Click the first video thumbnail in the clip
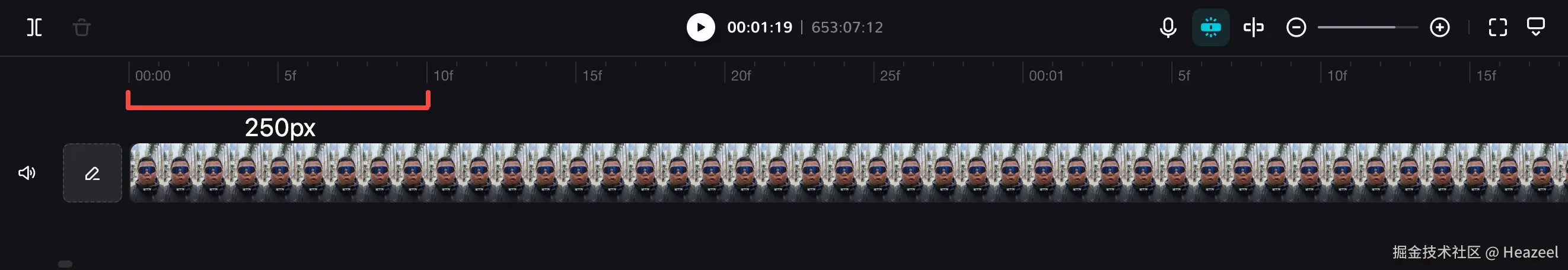 pos(146,173)
